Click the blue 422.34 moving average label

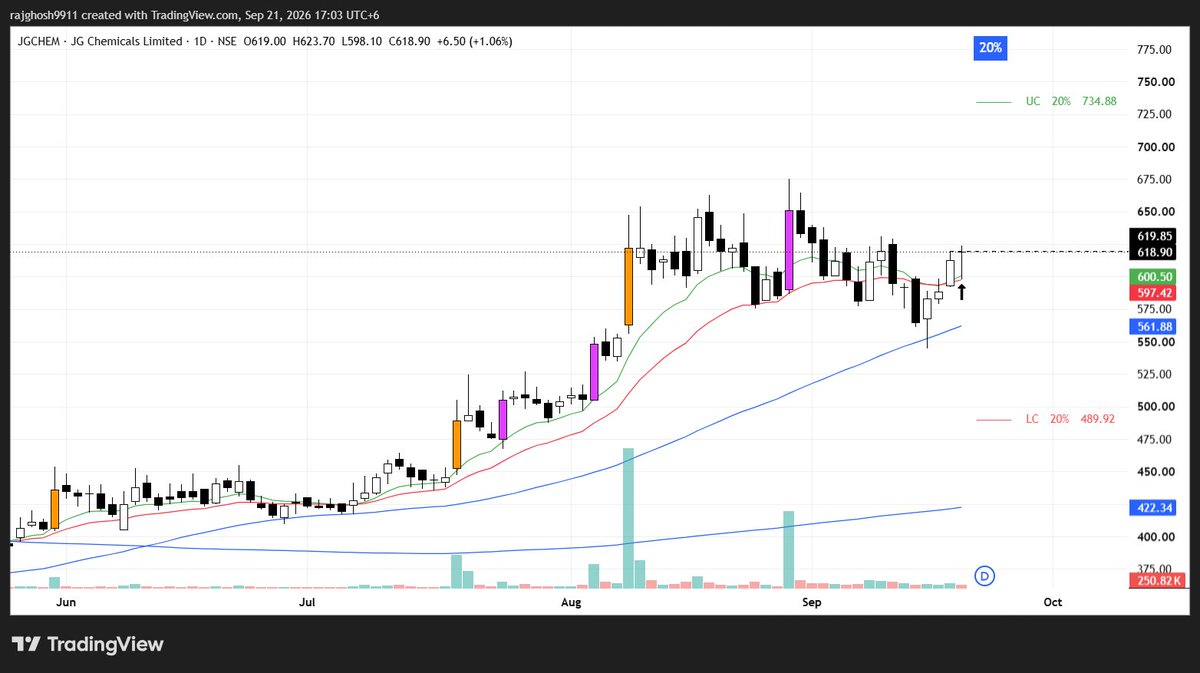pos(1154,508)
